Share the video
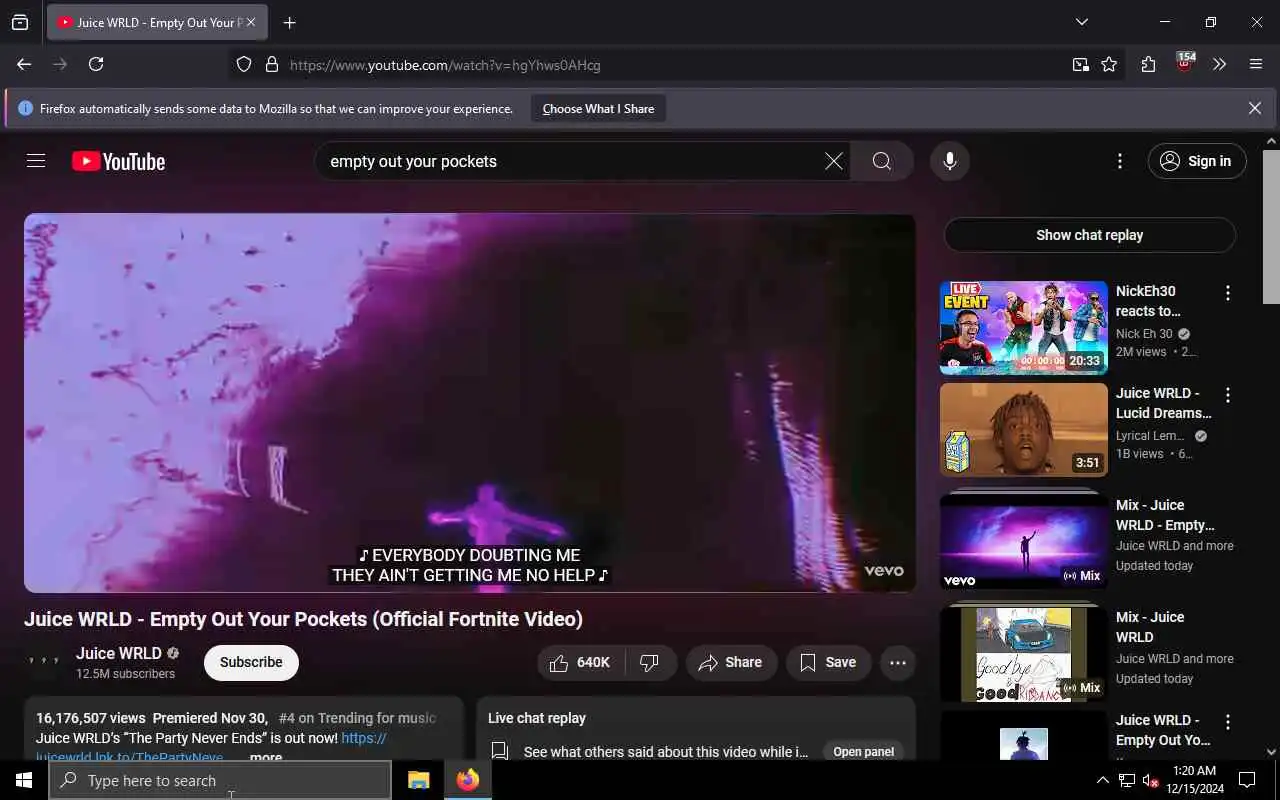The height and width of the screenshot is (800, 1280). click(x=731, y=662)
